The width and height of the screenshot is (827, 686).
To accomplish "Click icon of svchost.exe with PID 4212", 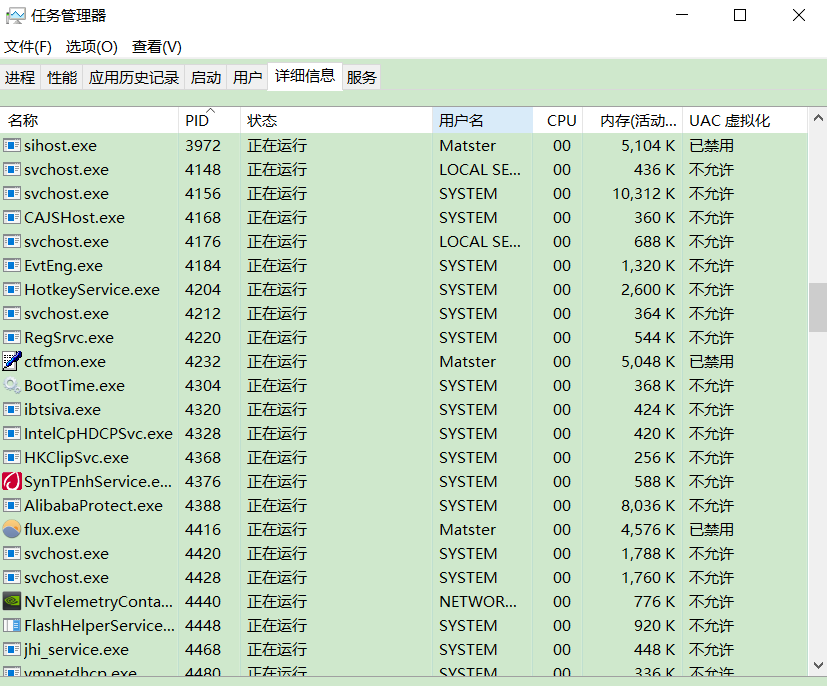I will pyautogui.click(x=12, y=313).
